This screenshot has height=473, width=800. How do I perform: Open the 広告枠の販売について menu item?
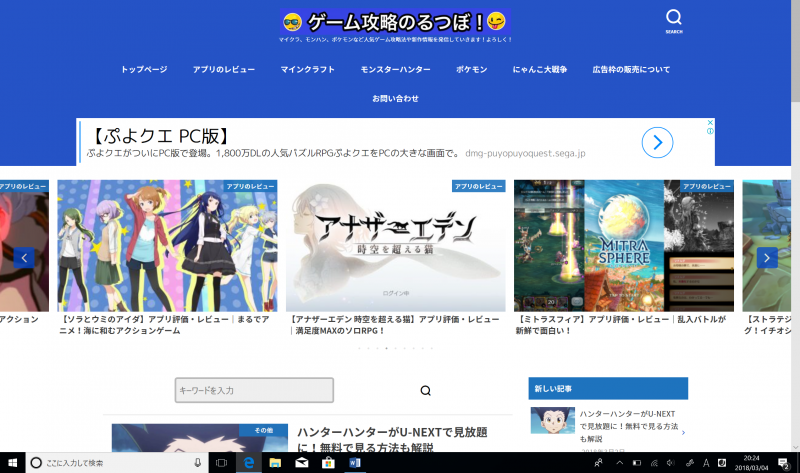point(631,69)
